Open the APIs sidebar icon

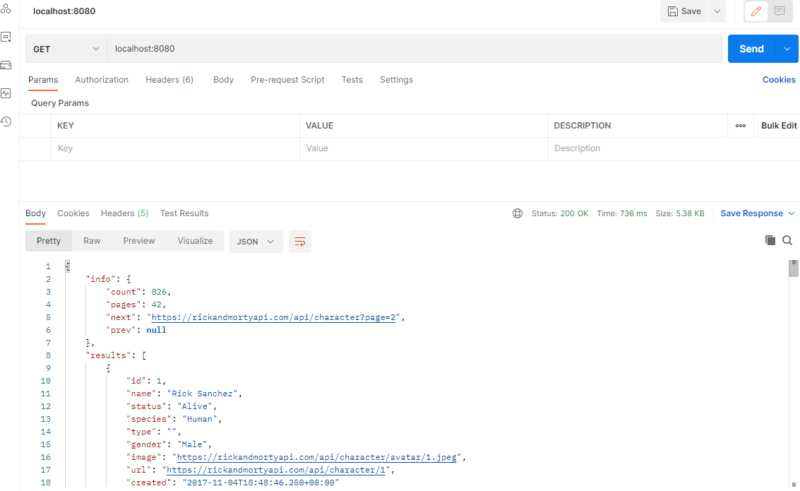(6, 10)
